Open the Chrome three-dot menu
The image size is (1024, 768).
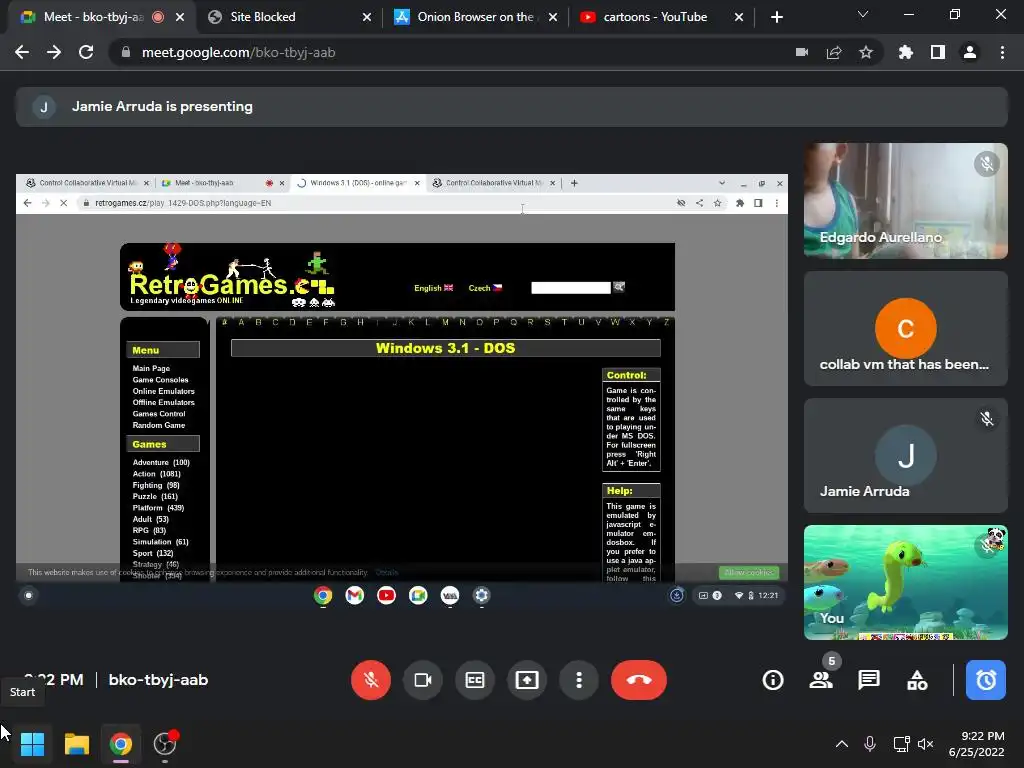(x=1002, y=52)
